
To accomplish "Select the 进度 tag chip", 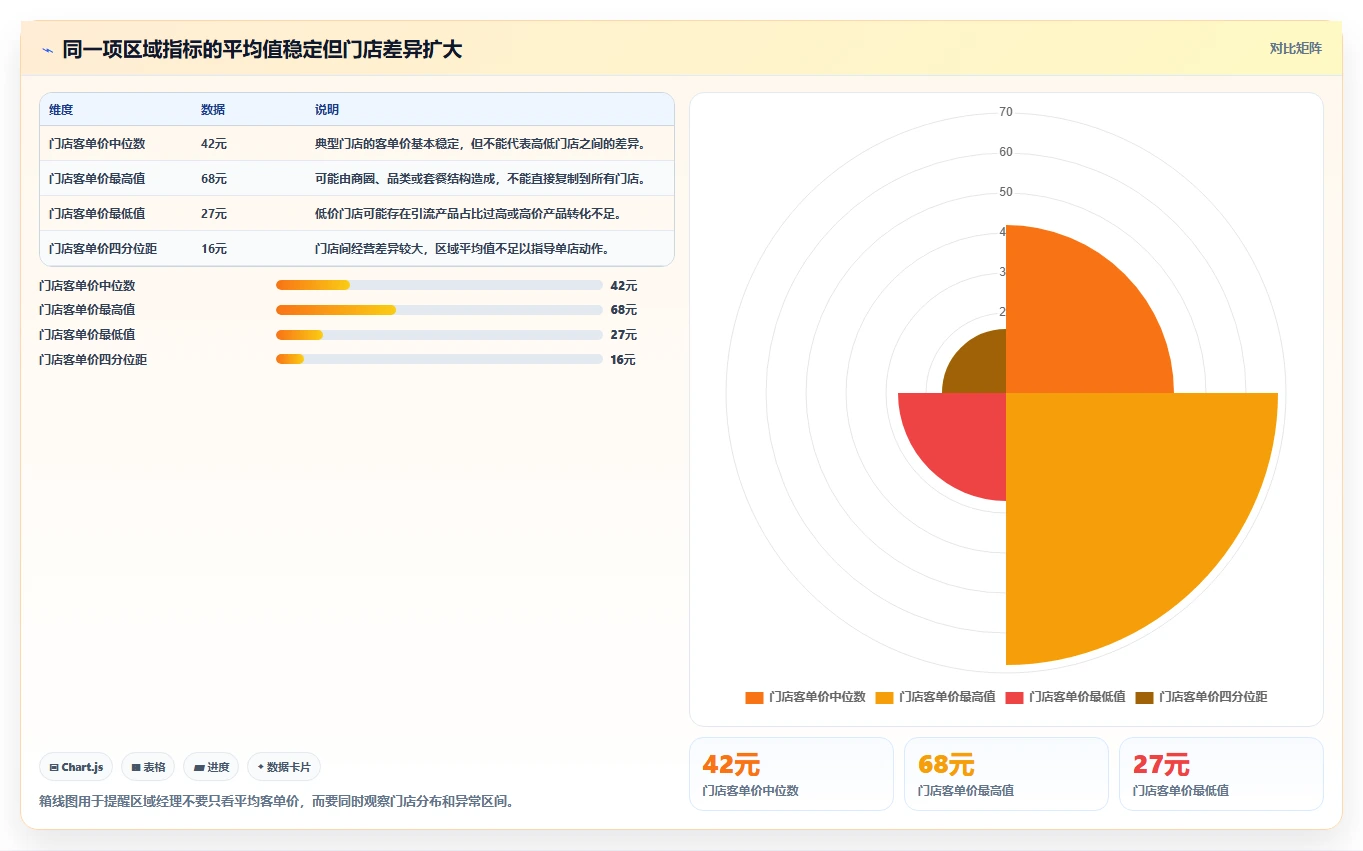I will point(211,767).
